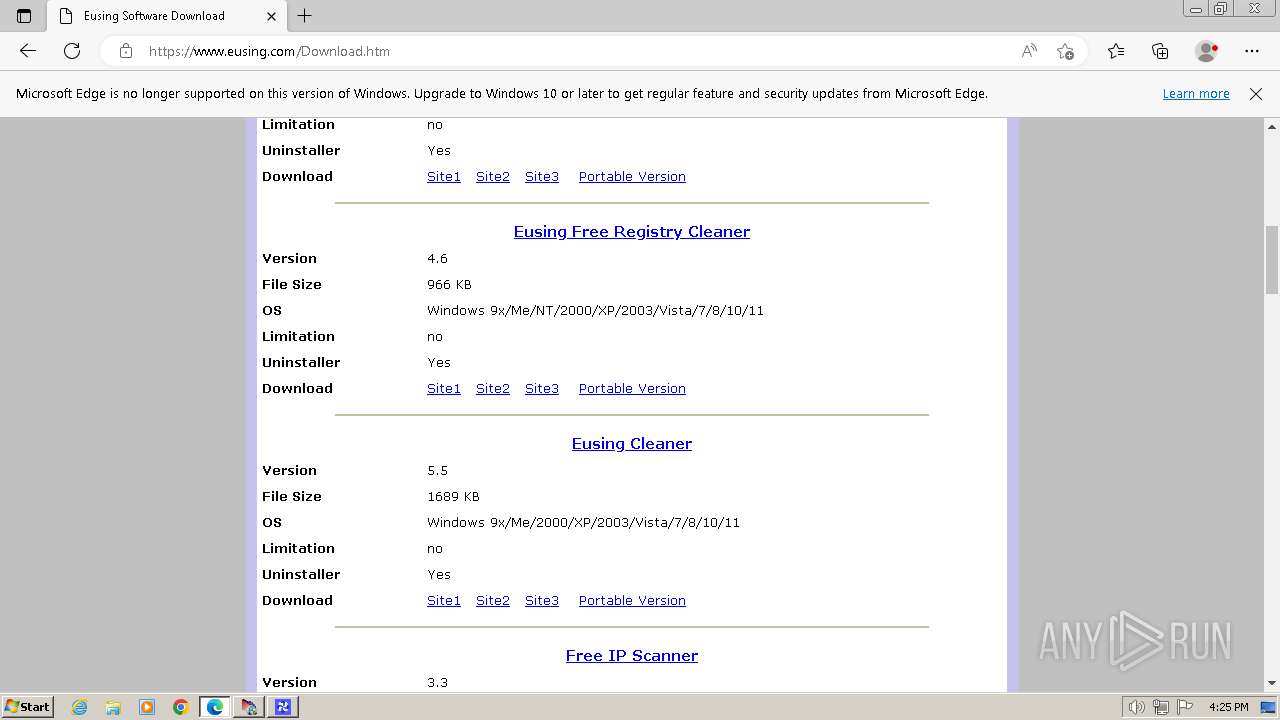This screenshot has height=720, width=1280.
Task: Click topmost Site3 download link
Action: tap(542, 176)
